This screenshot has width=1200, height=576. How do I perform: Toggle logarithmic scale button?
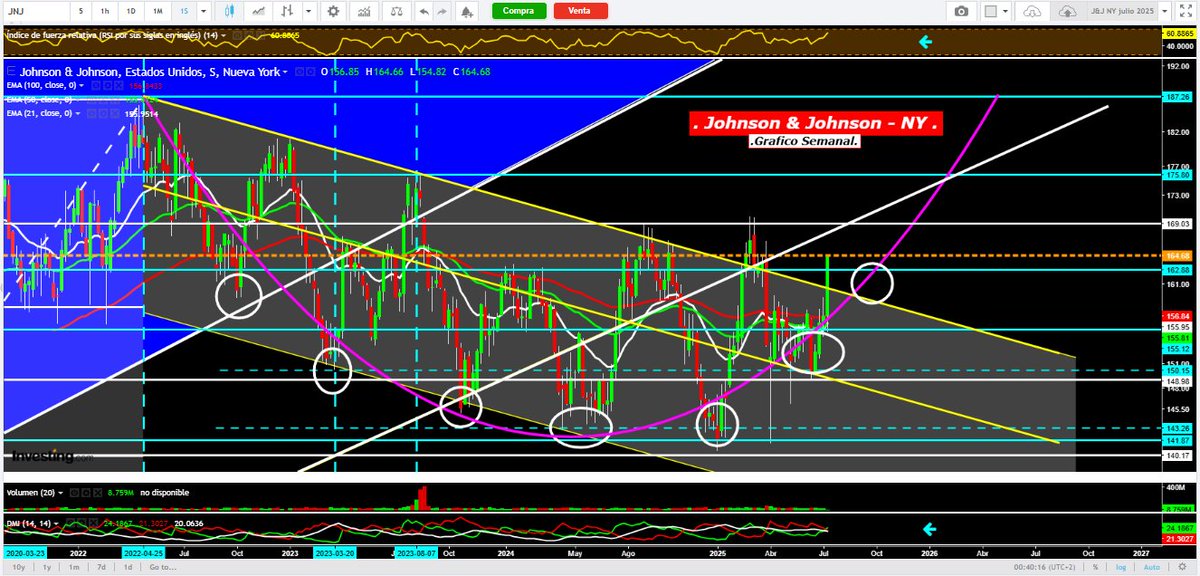pos(1122,567)
